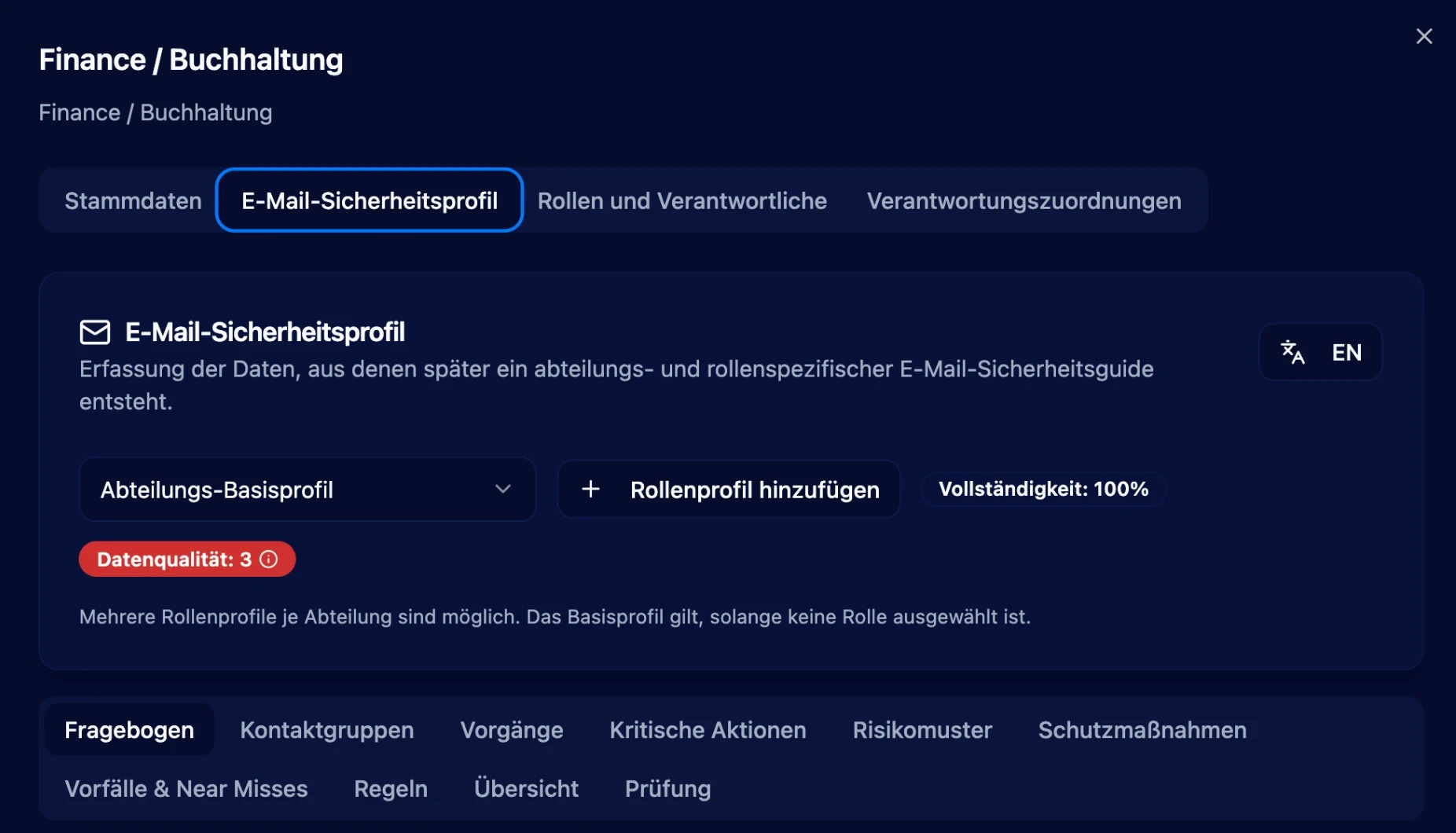Click the translate language icon

pyautogui.click(x=1292, y=352)
